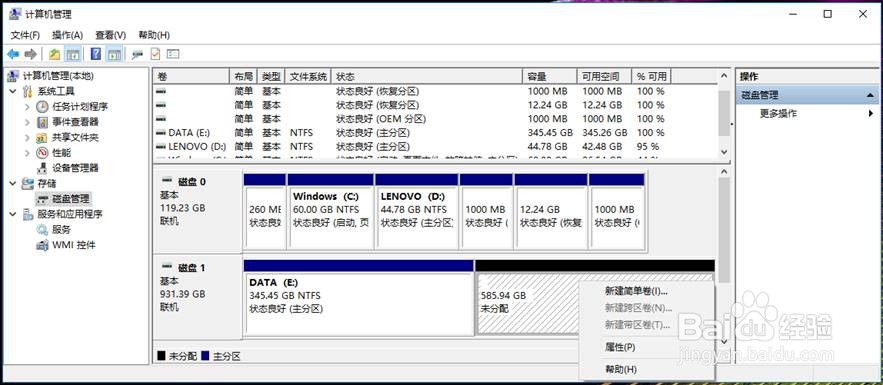Click the Task Scheduler clock icon
The width and height of the screenshot is (883, 385).
pos(42,107)
